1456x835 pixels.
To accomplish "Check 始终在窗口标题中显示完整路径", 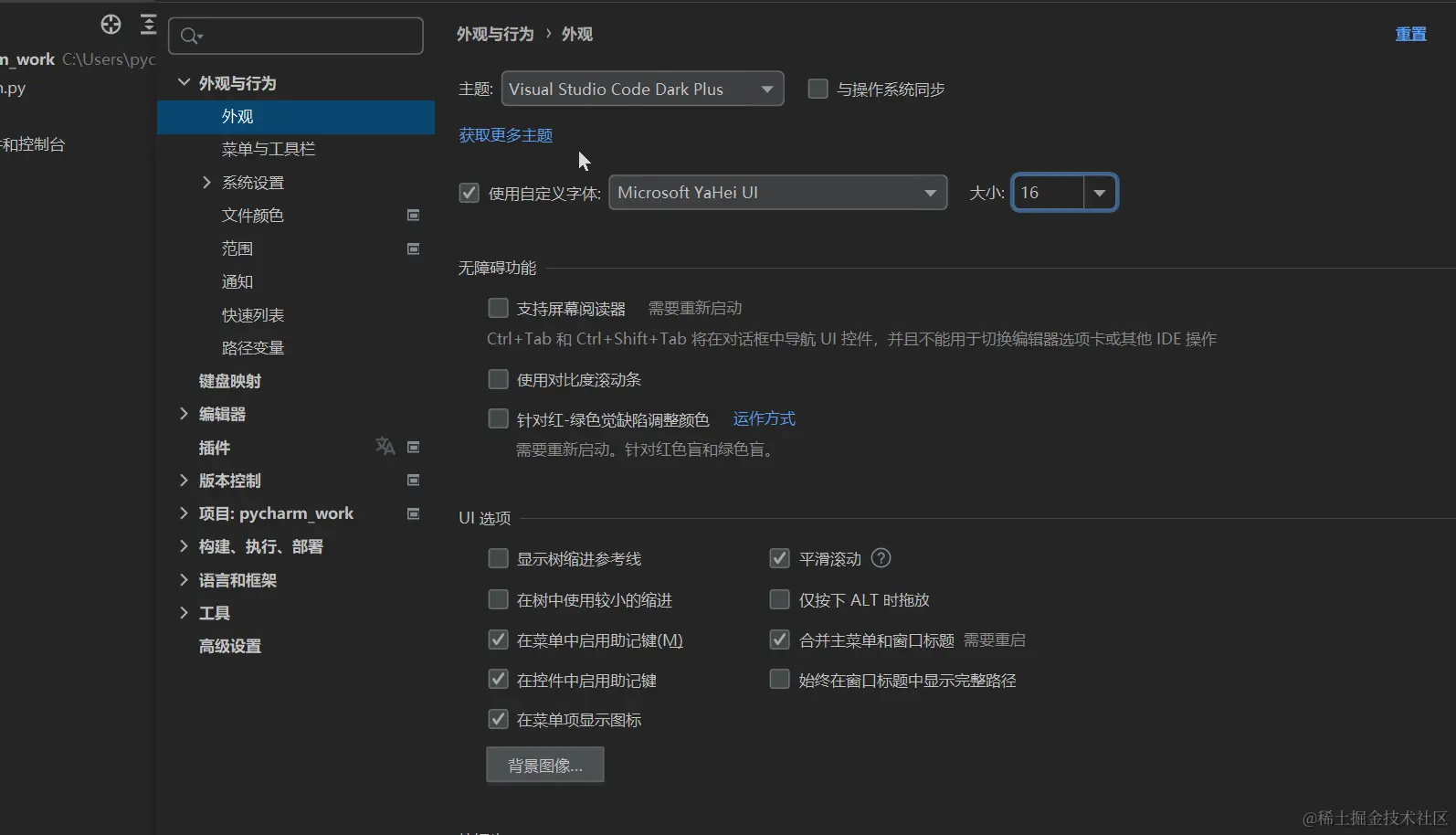I will [x=779, y=679].
